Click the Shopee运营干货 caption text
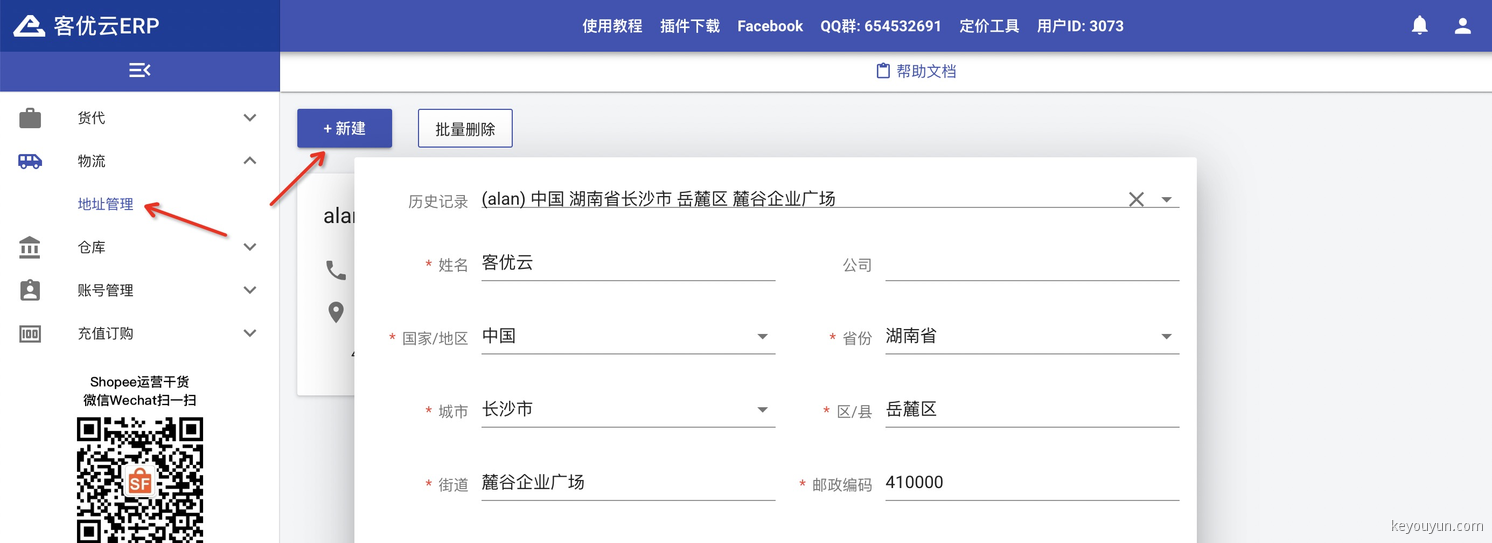Screen dimensions: 1492x543 tap(140, 382)
